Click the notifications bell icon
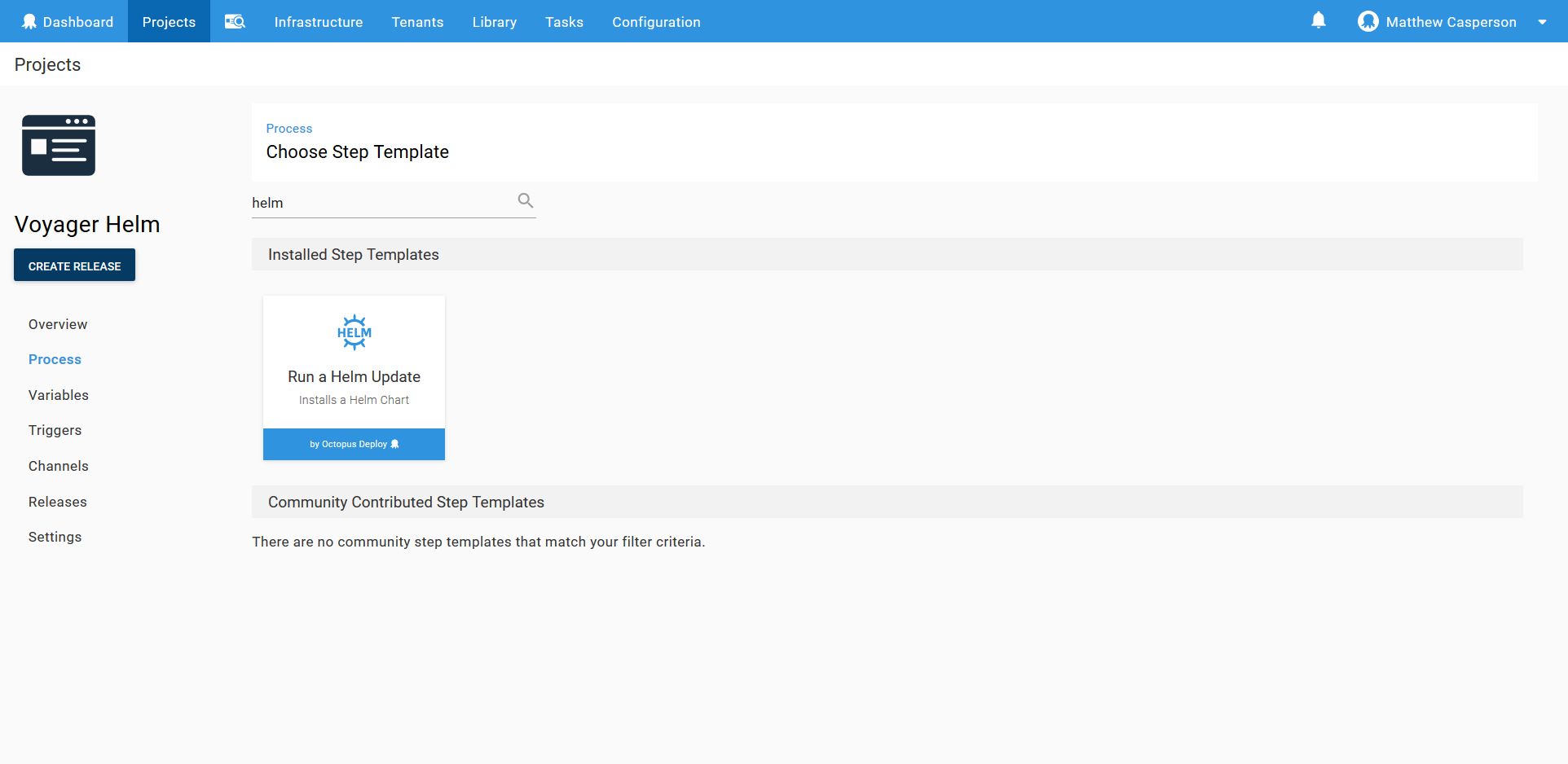 point(1318,20)
